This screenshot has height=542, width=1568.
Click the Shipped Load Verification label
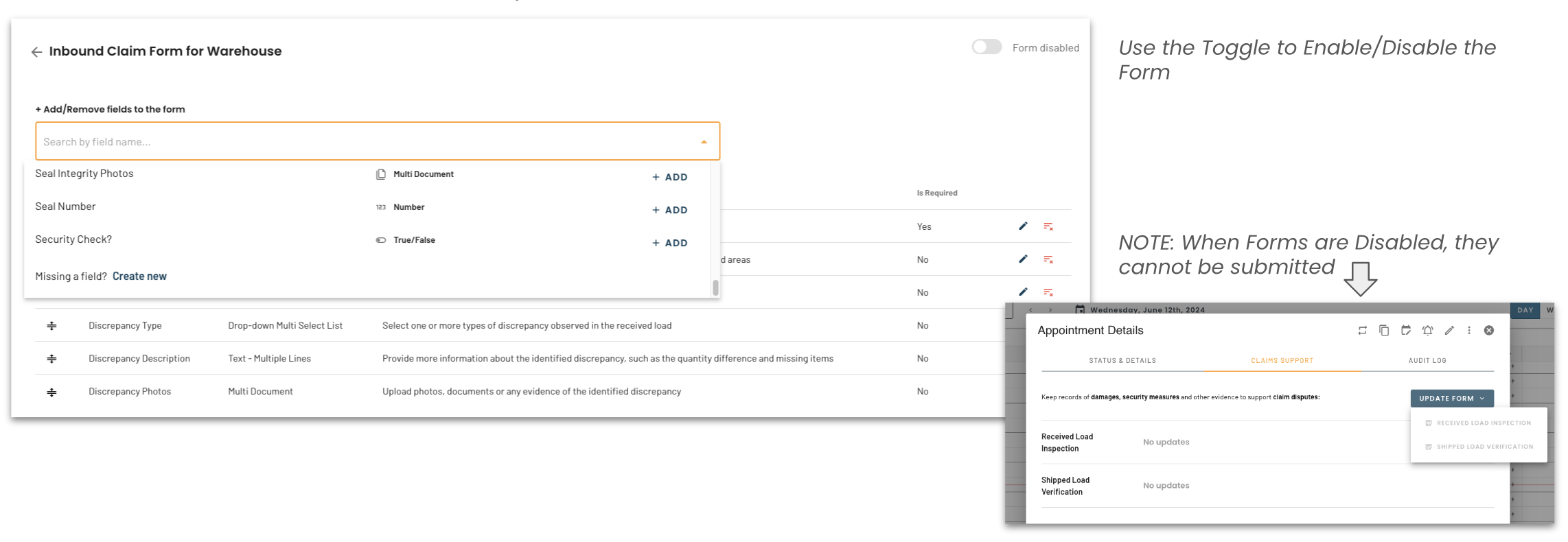1065,486
